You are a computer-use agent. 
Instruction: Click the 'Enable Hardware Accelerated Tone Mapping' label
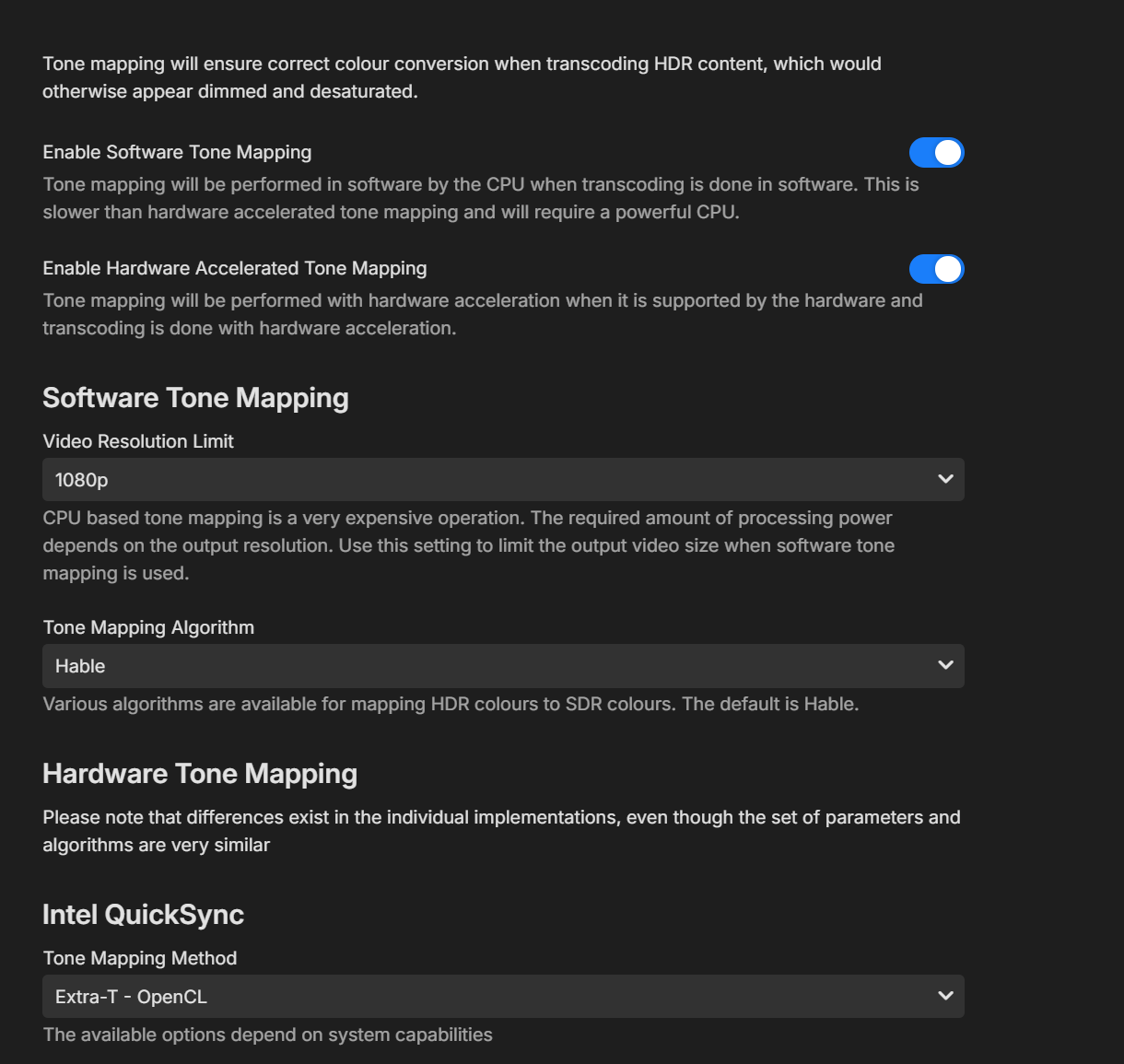(235, 268)
